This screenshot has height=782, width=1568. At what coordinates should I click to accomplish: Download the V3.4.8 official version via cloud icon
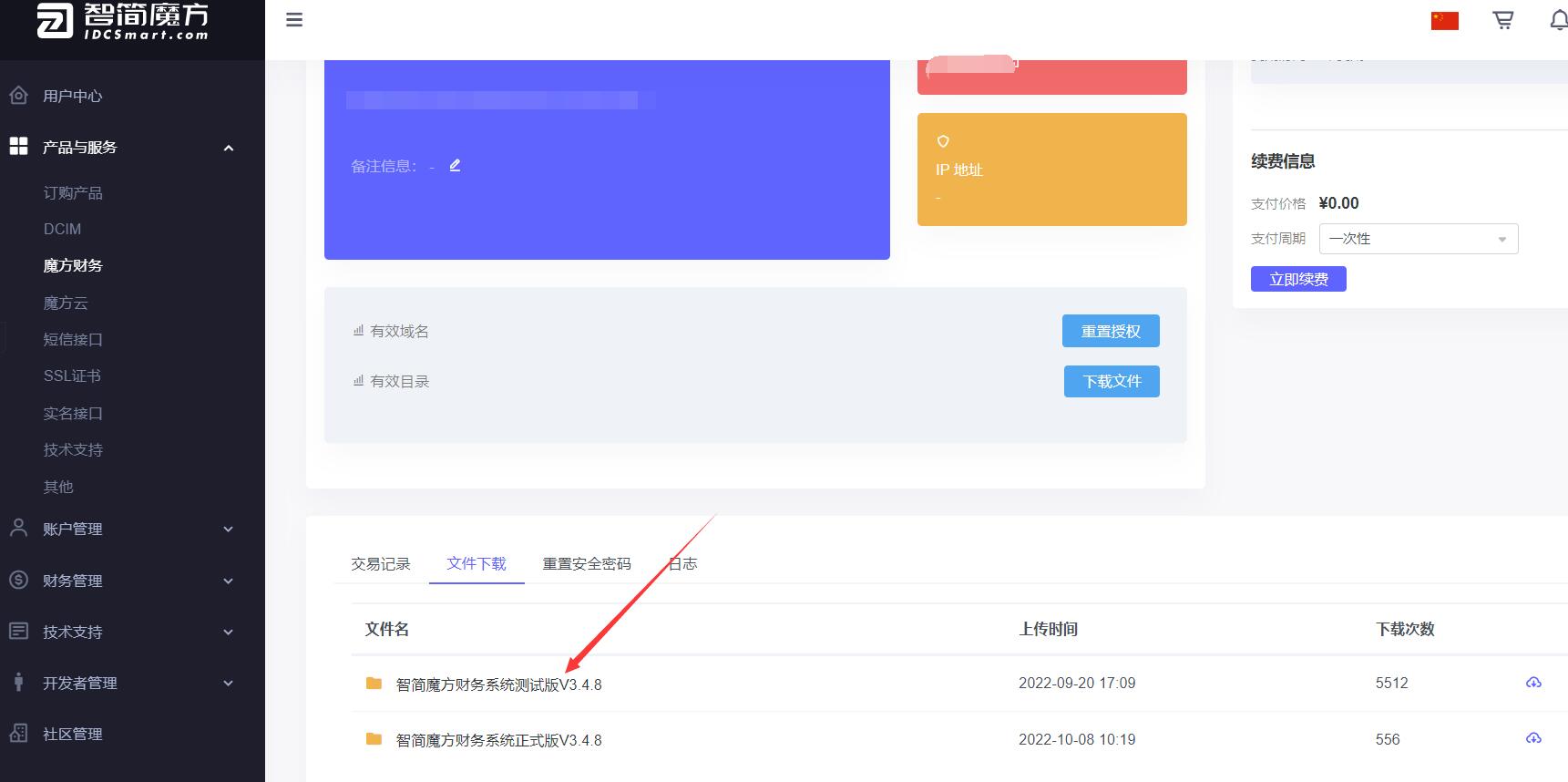1533,738
